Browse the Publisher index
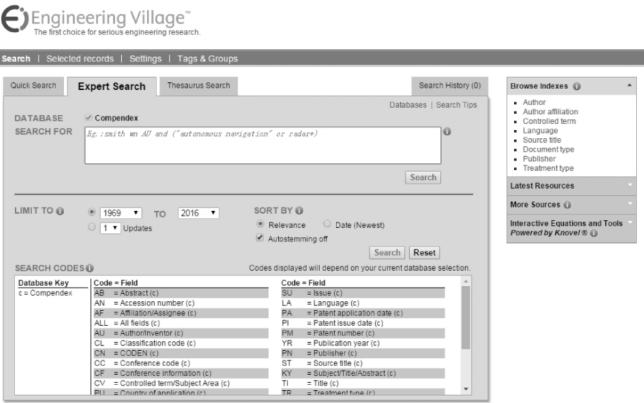This screenshot has height=403, width=644. (539, 159)
